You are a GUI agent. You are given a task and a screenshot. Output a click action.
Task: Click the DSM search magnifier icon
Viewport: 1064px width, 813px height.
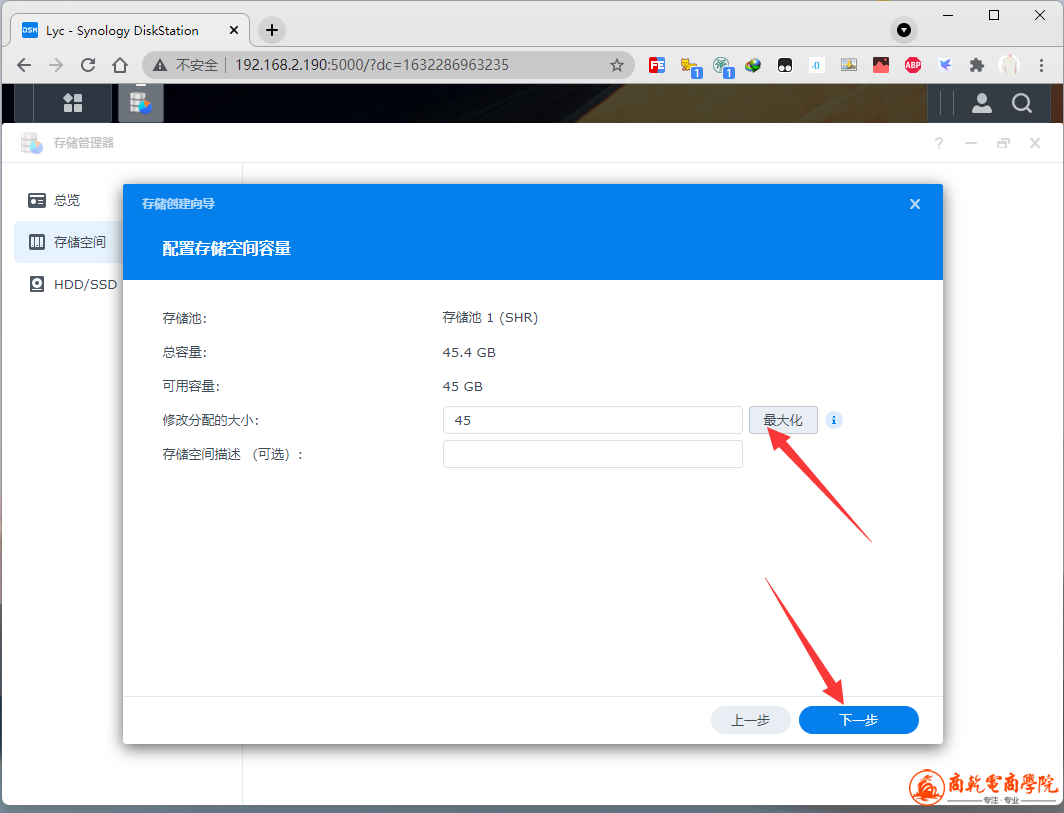pos(1021,103)
